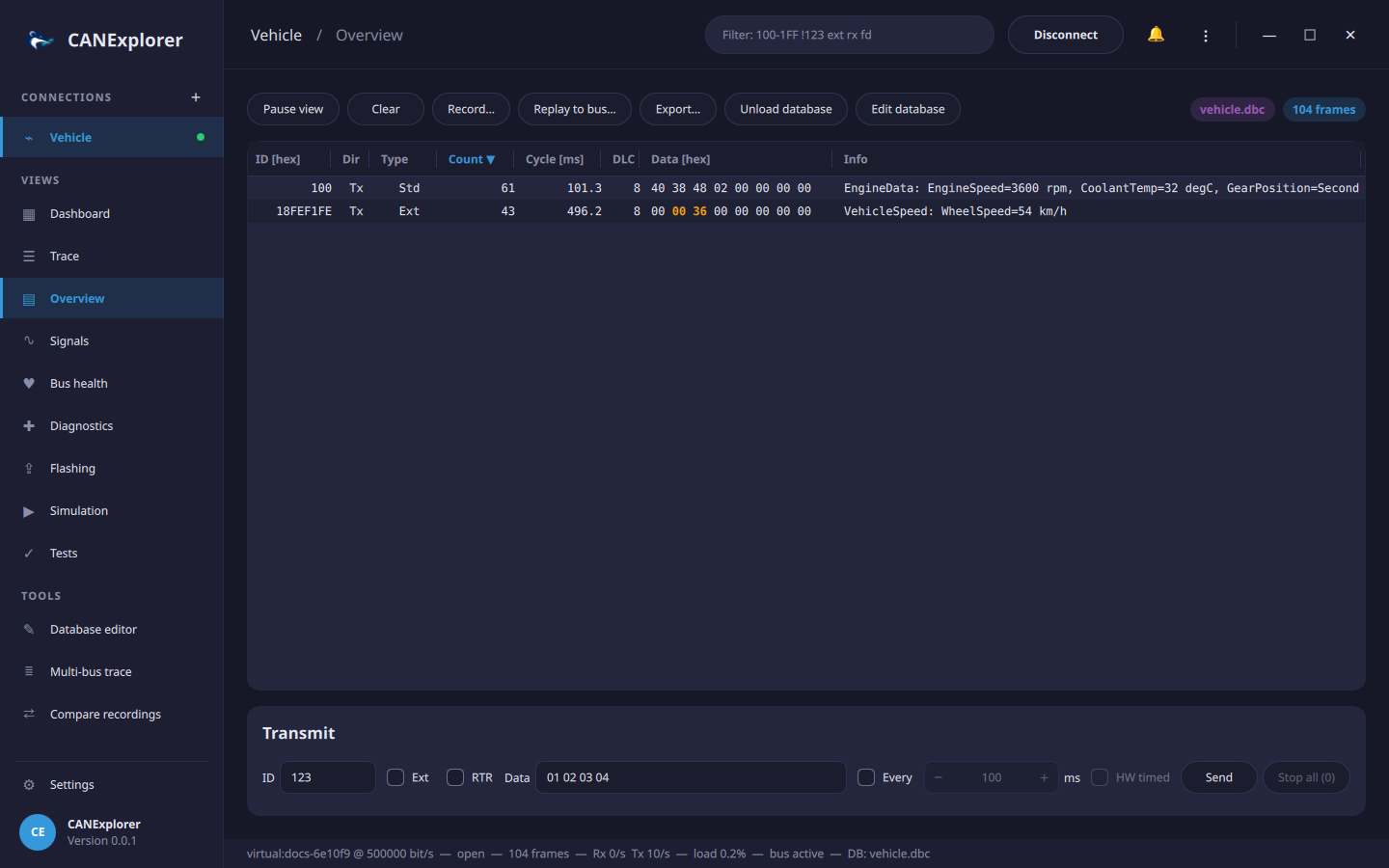Enable the Ext checkbox in Transmit
This screenshot has width=1389, height=868.
395,777
